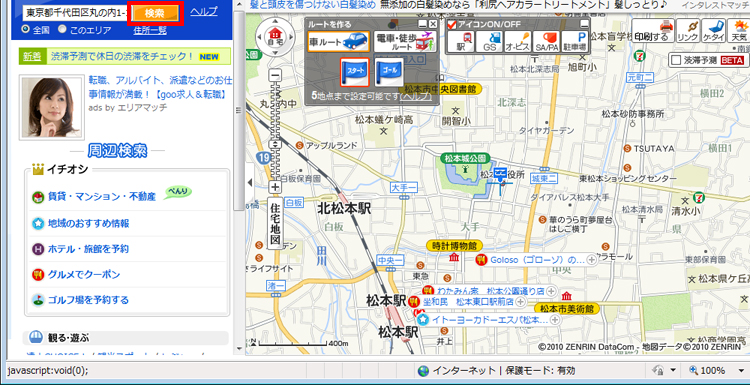Expand the plus next to Goloso listing
The width and height of the screenshot is (750, 385).
592,260
